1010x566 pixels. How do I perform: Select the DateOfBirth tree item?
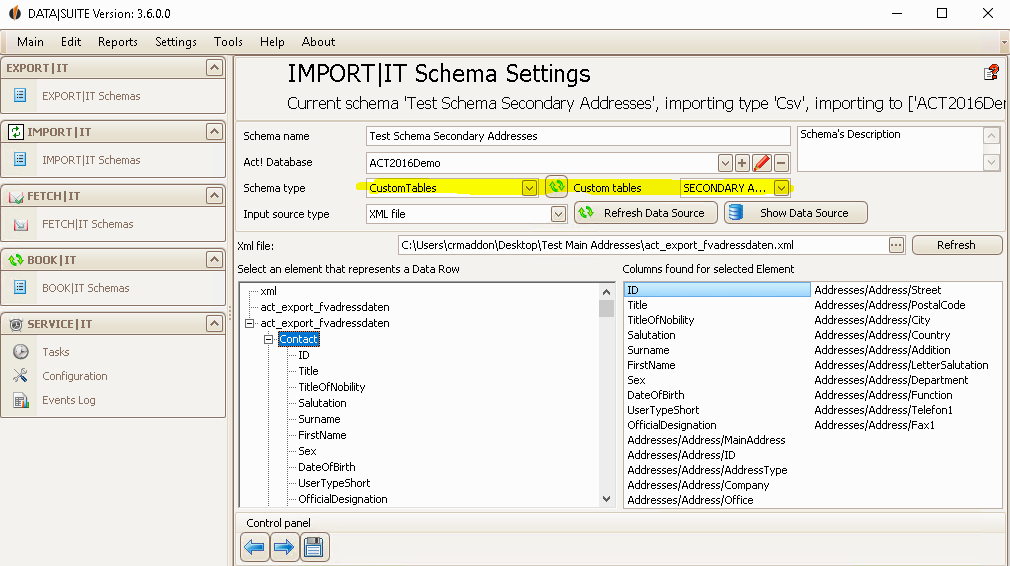click(327, 467)
